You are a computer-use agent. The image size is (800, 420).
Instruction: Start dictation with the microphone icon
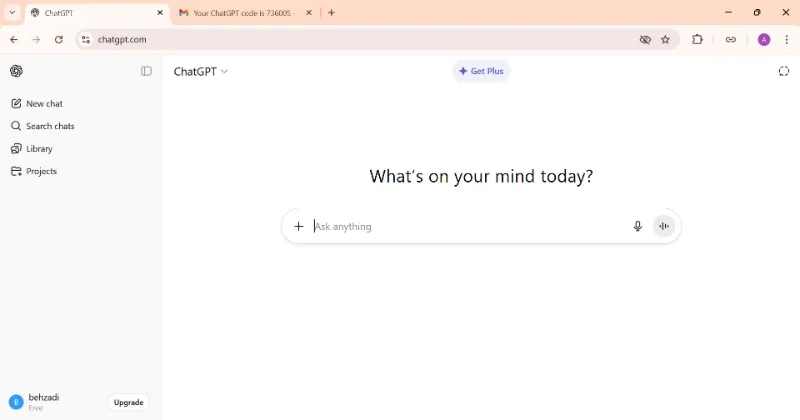point(637,226)
